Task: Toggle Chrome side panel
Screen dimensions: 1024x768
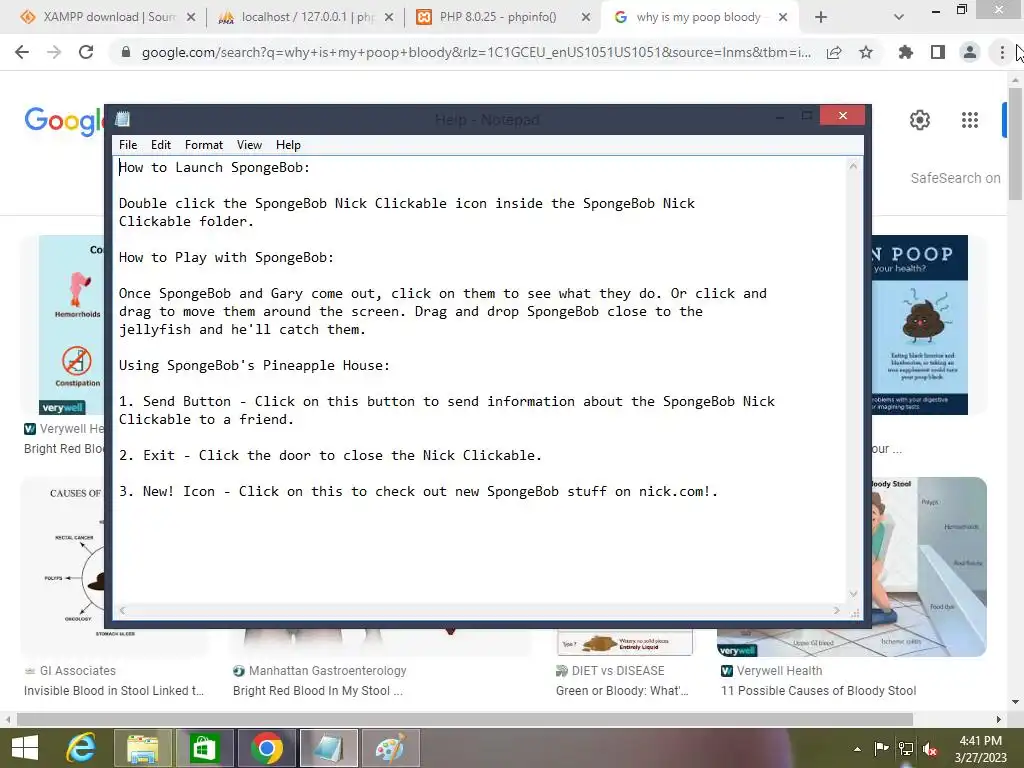Action: click(x=938, y=52)
